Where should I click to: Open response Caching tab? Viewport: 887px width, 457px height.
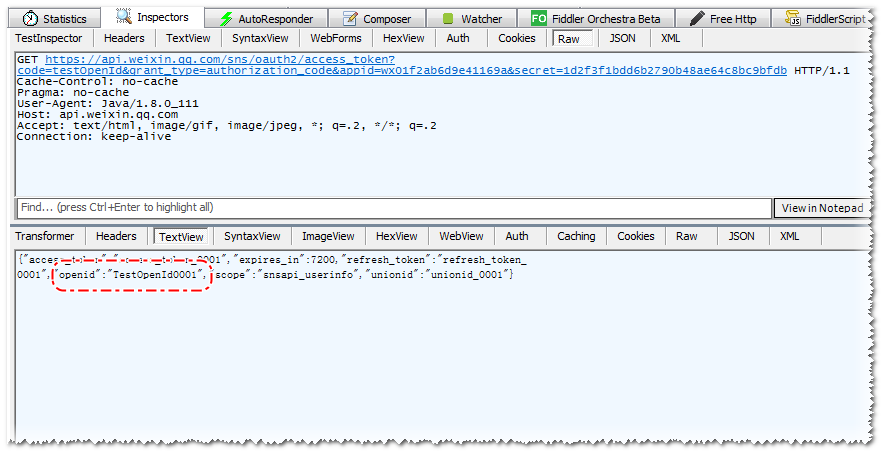(x=576, y=236)
